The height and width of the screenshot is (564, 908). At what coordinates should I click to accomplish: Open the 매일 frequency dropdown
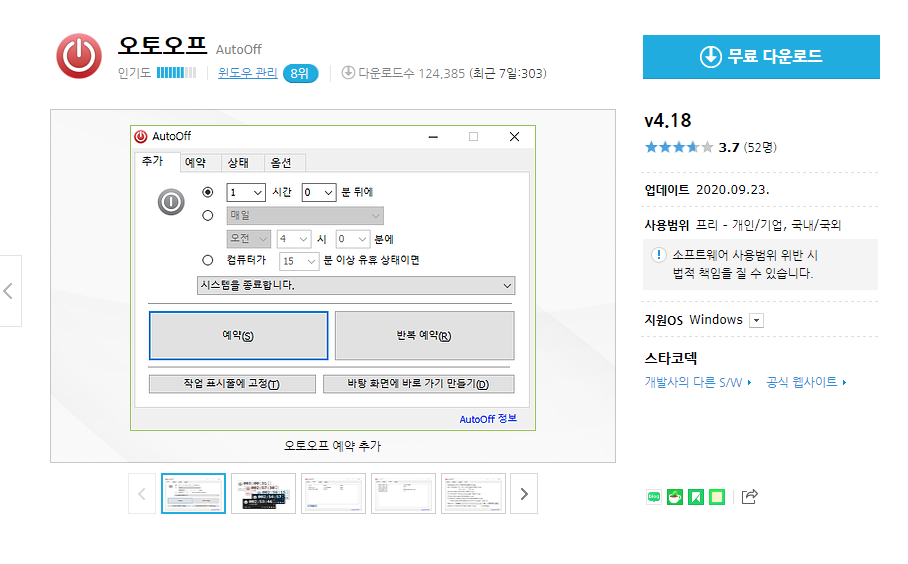coord(305,215)
